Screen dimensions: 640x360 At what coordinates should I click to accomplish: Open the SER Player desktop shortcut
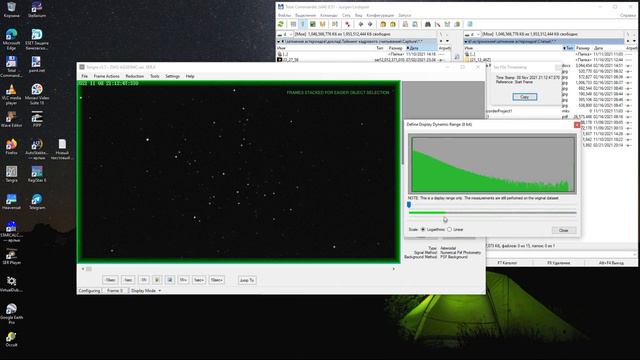pos(11,257)
